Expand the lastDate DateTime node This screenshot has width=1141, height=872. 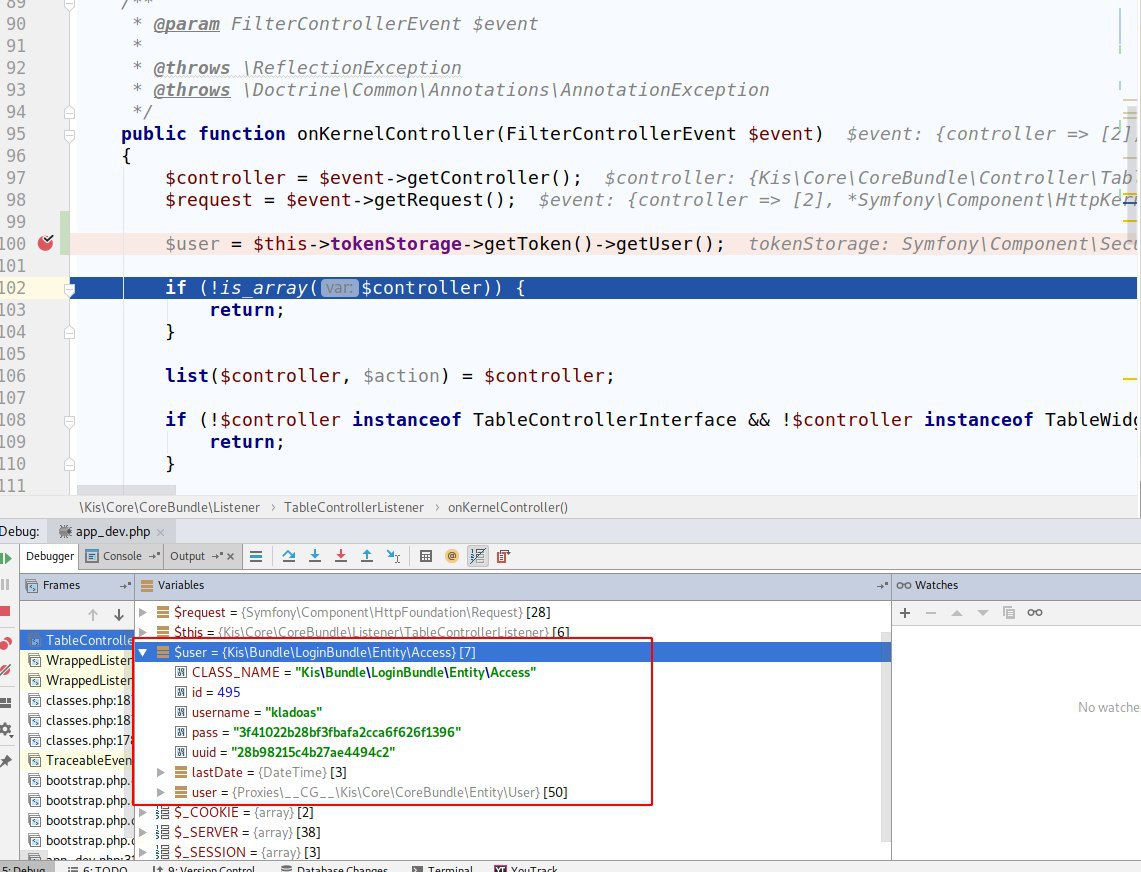point(161,772)
